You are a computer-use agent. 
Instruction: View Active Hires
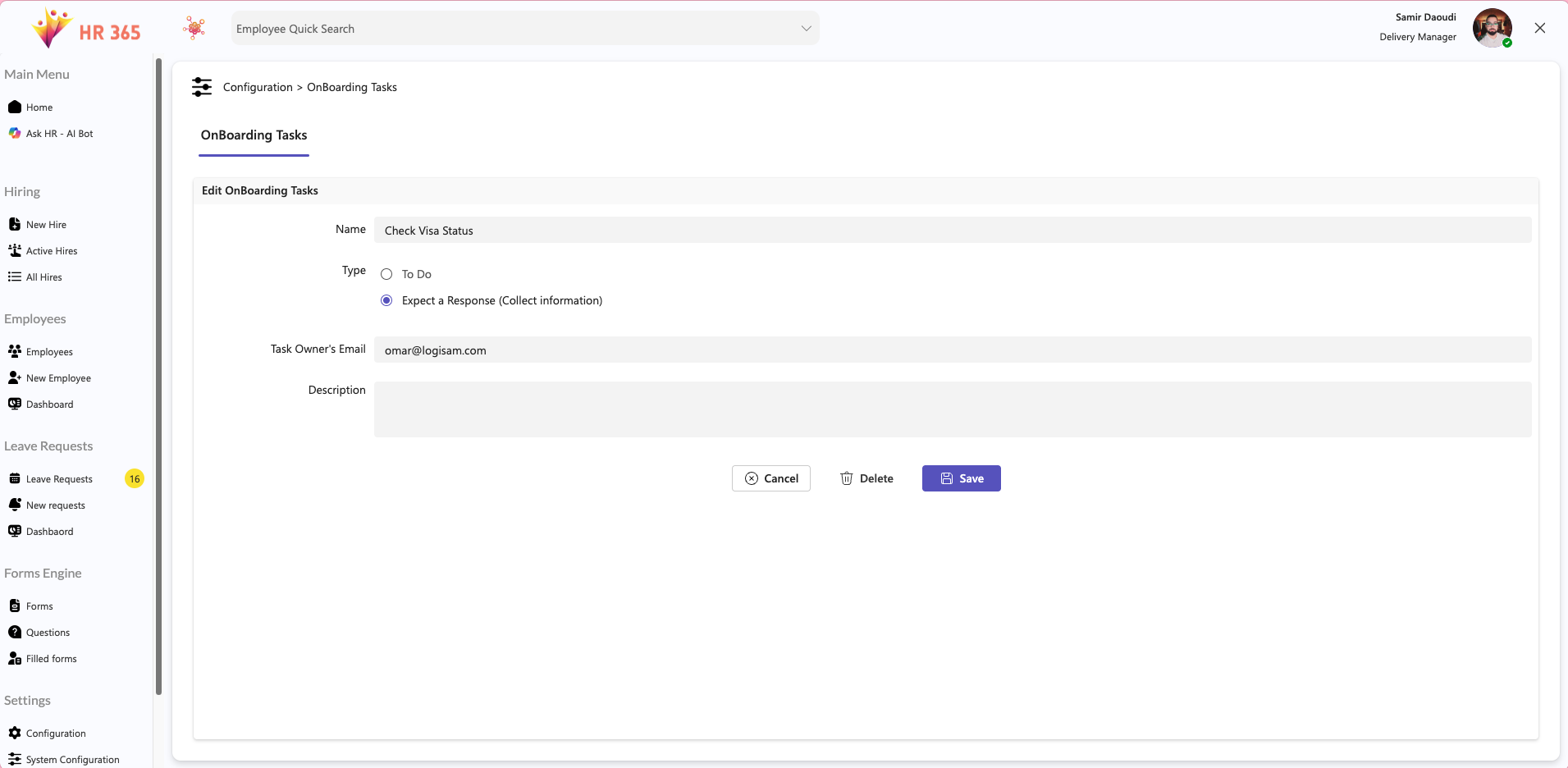coord(51,250)
